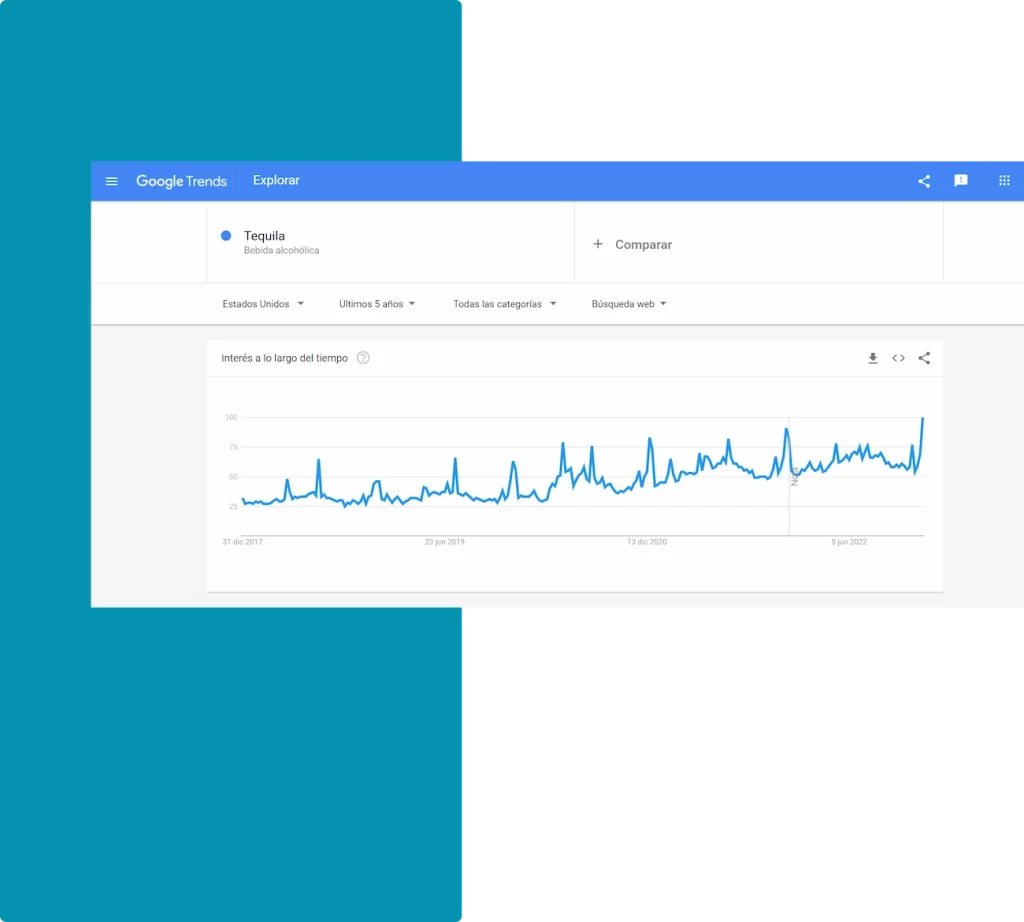The width and height of the screenshot is (1024, 922).
Task: Open the Google apps grid
Action: 1004,180
